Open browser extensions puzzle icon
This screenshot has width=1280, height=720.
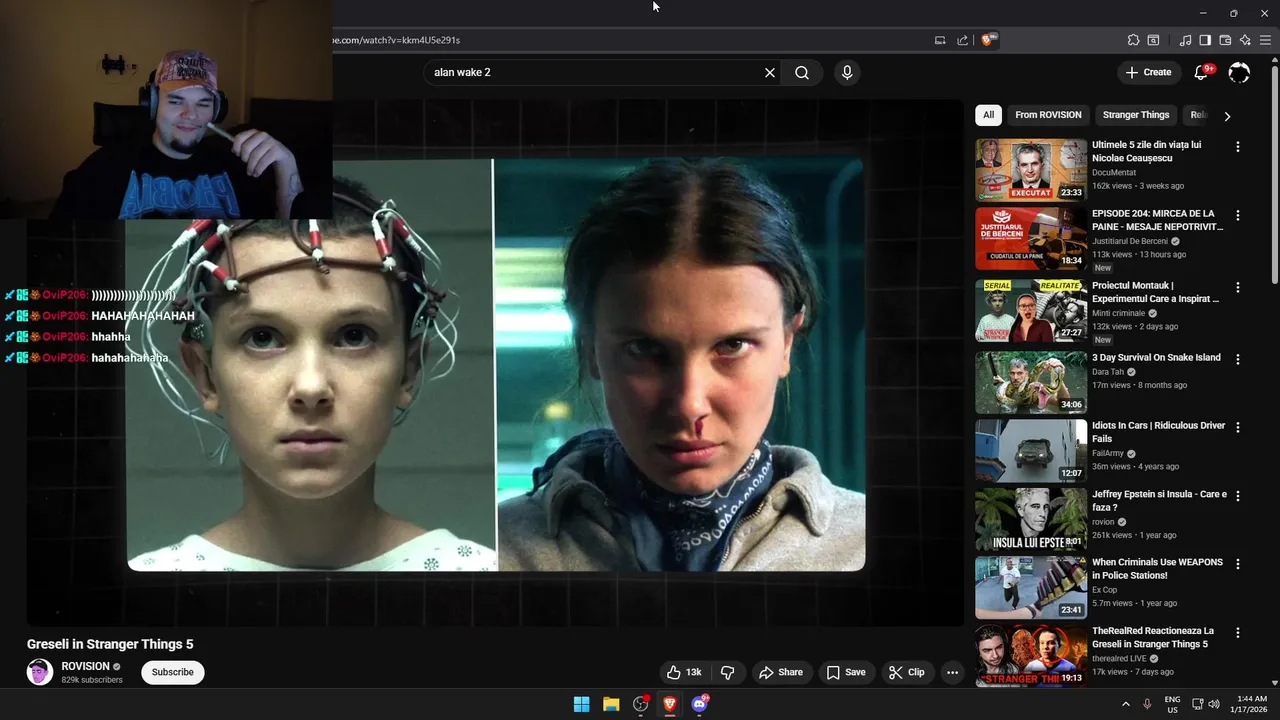coord(1133,40)
